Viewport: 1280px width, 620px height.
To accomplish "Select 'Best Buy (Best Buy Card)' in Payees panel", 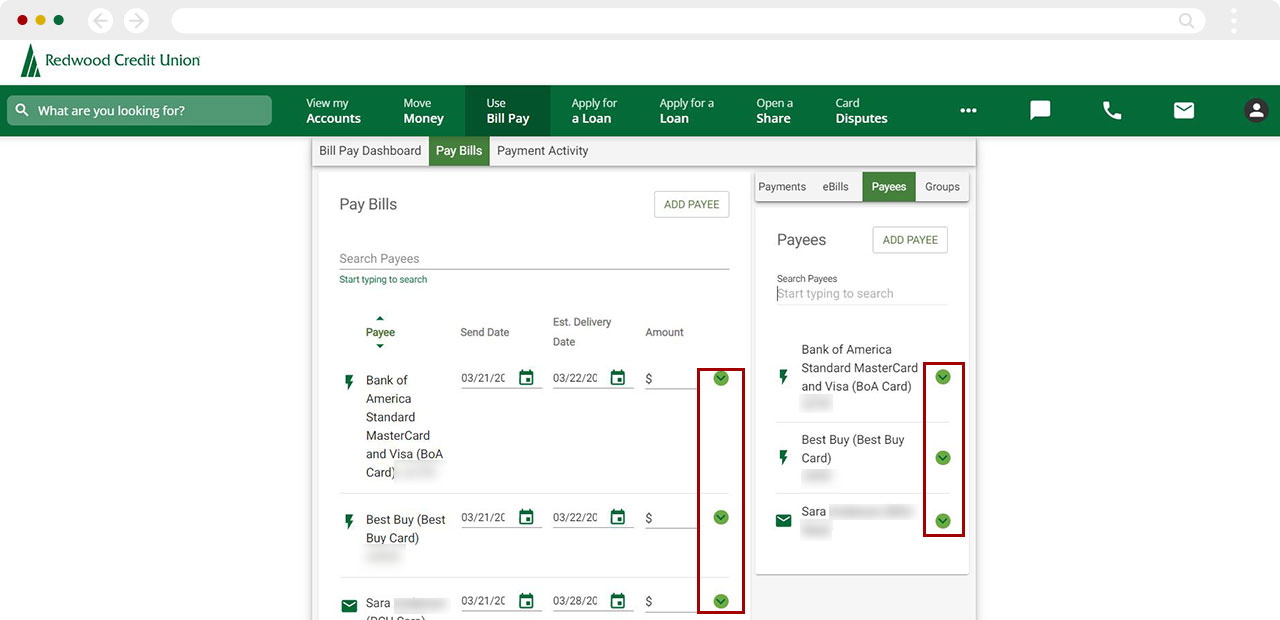I will point(853,449).
